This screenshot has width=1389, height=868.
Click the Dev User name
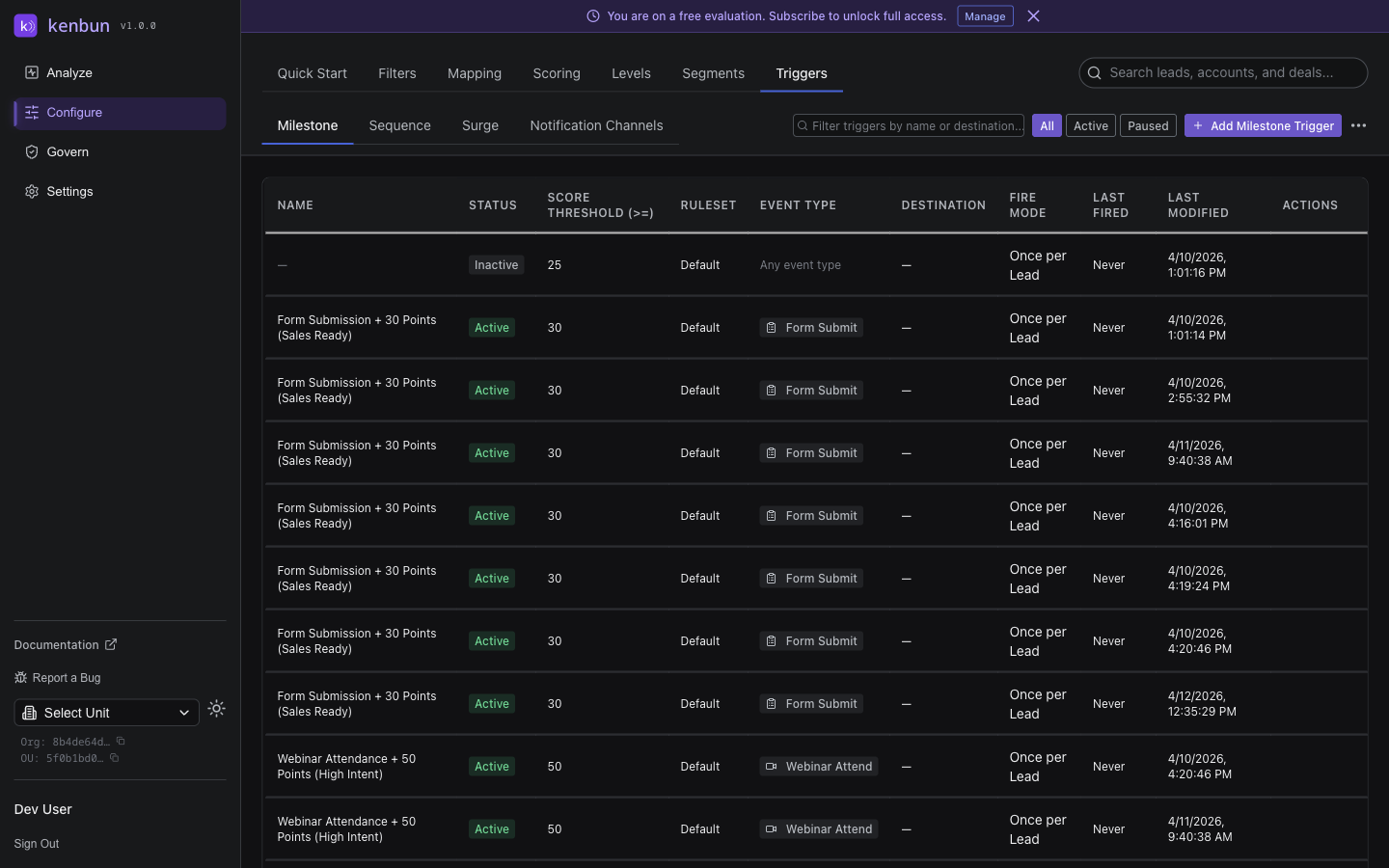click(x=43, y=809)
